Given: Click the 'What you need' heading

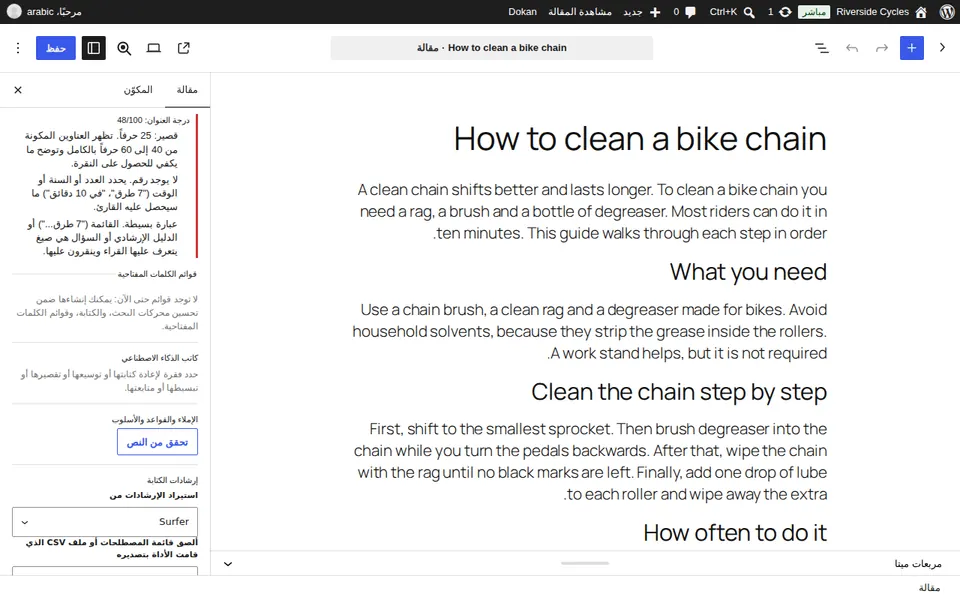Looking at the screenshot, I should pyautogui.click(x=748, y=272).
